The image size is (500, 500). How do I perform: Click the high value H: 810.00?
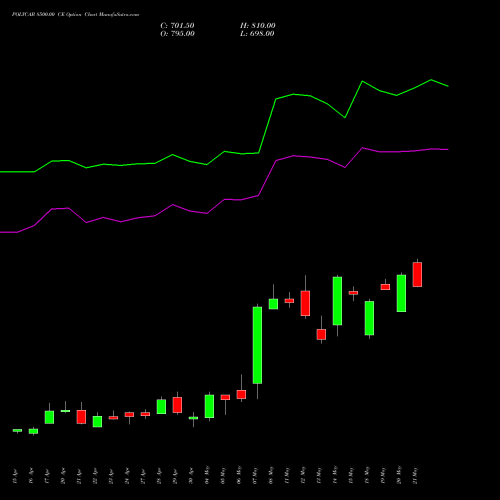pyautogui.click(x=258, y=26)
